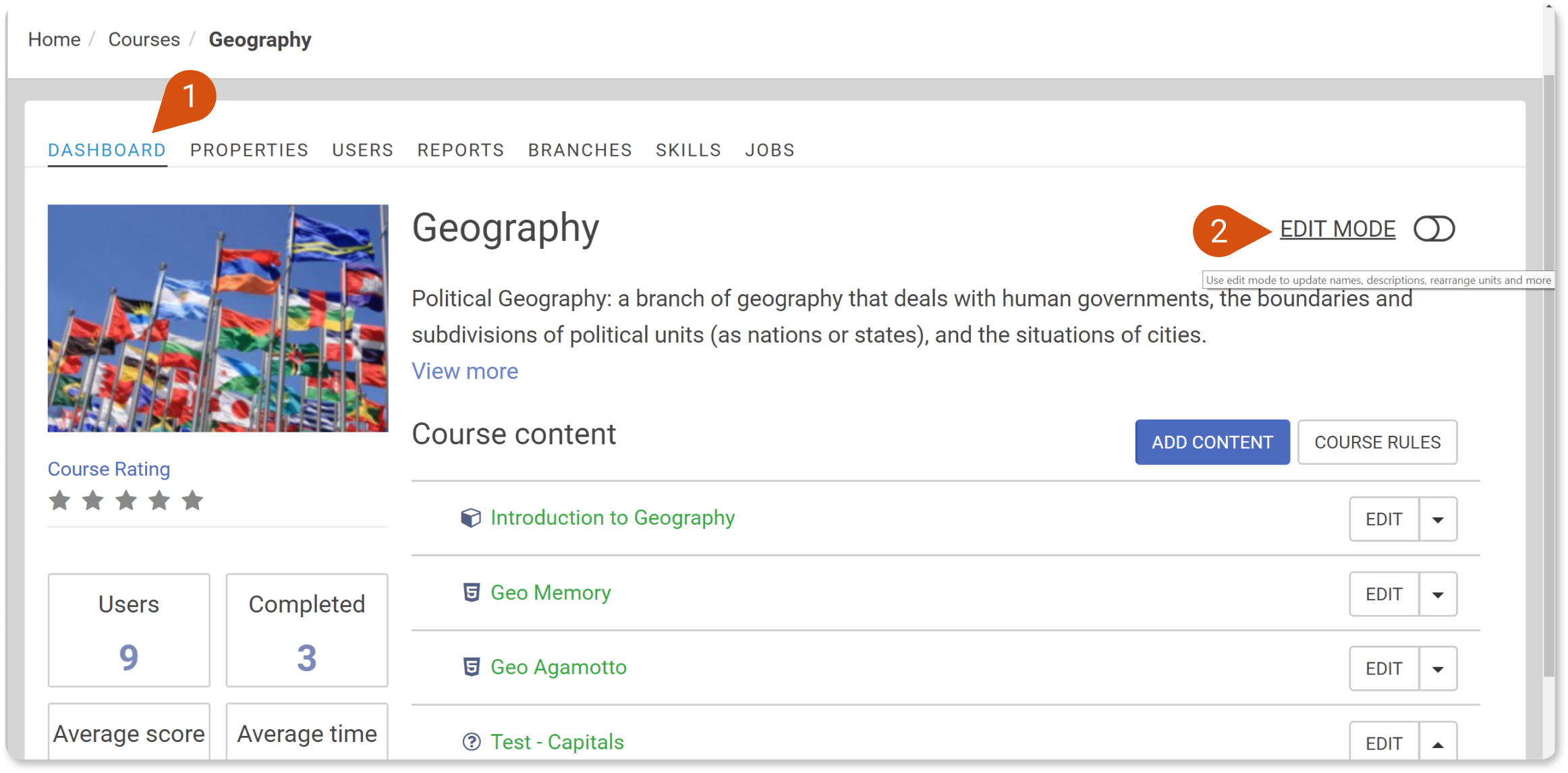Click the Average score card
Image resolution: width=1568 pixels, height=773 pixels.
pyautogui.click(x=129, y=733)
